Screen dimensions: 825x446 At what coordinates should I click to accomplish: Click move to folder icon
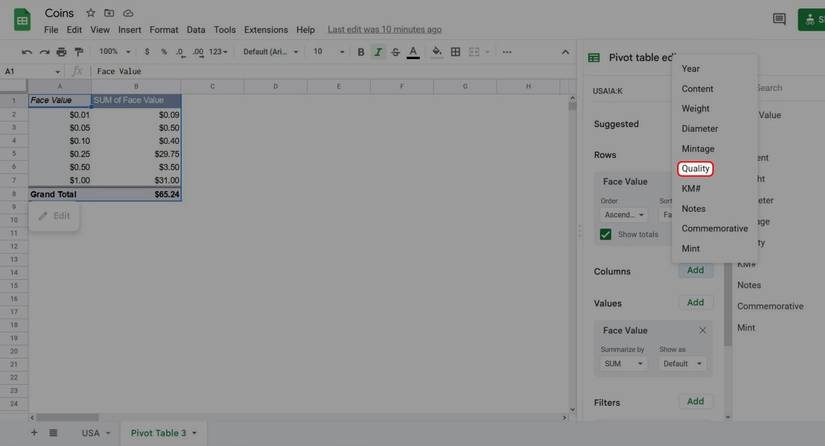click(x=109, y=13)
